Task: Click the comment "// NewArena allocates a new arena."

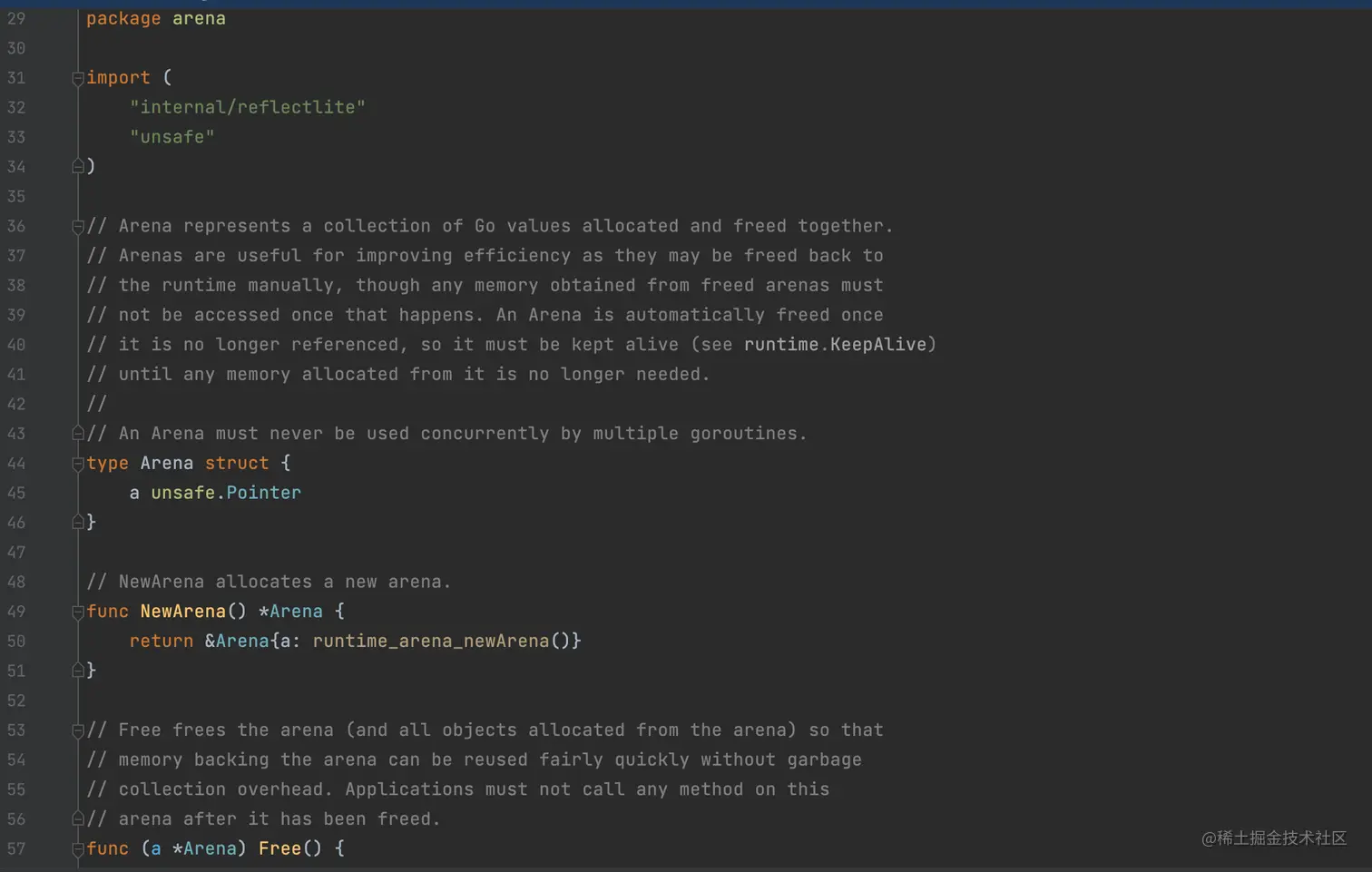Action: [x=269, y=582]
